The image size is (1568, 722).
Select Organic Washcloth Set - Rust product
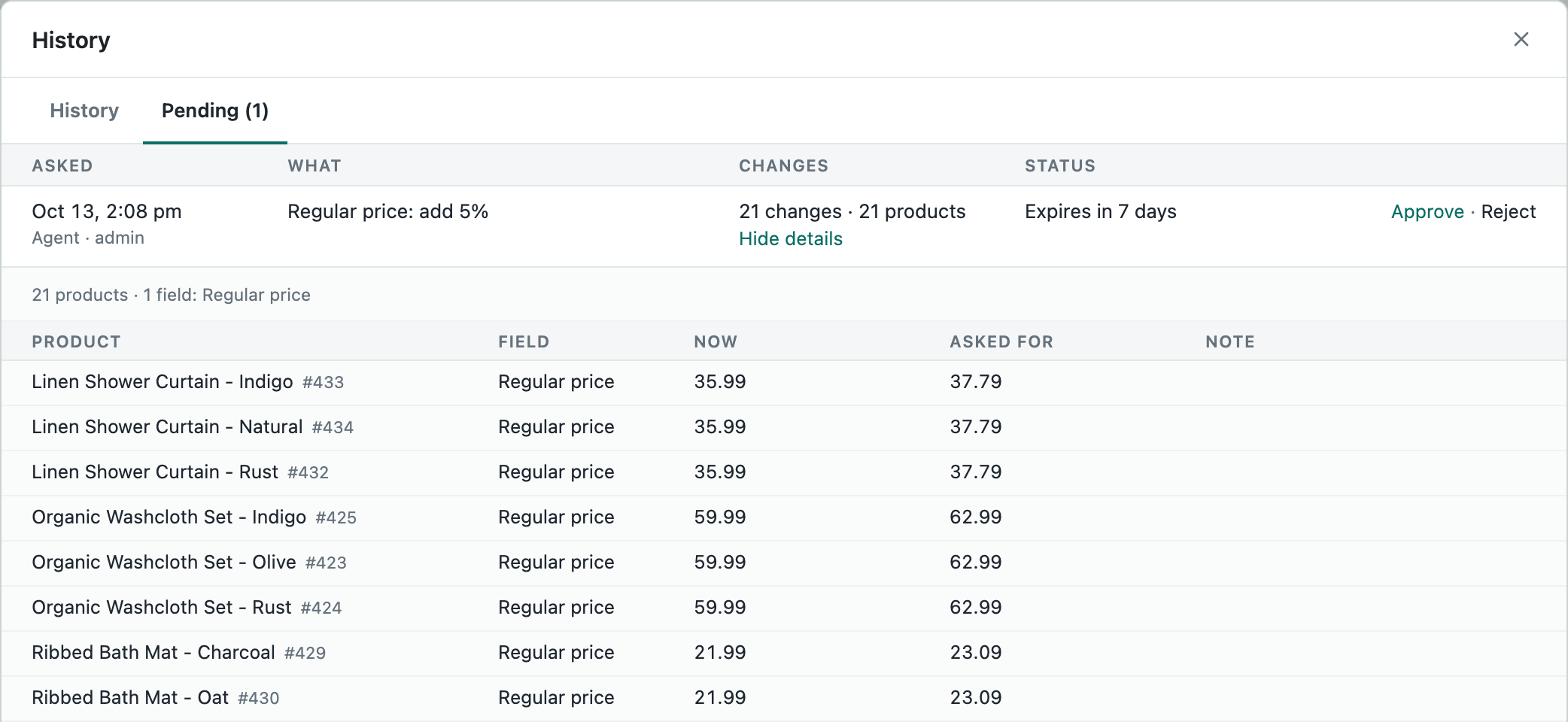(x=161, y=608)
